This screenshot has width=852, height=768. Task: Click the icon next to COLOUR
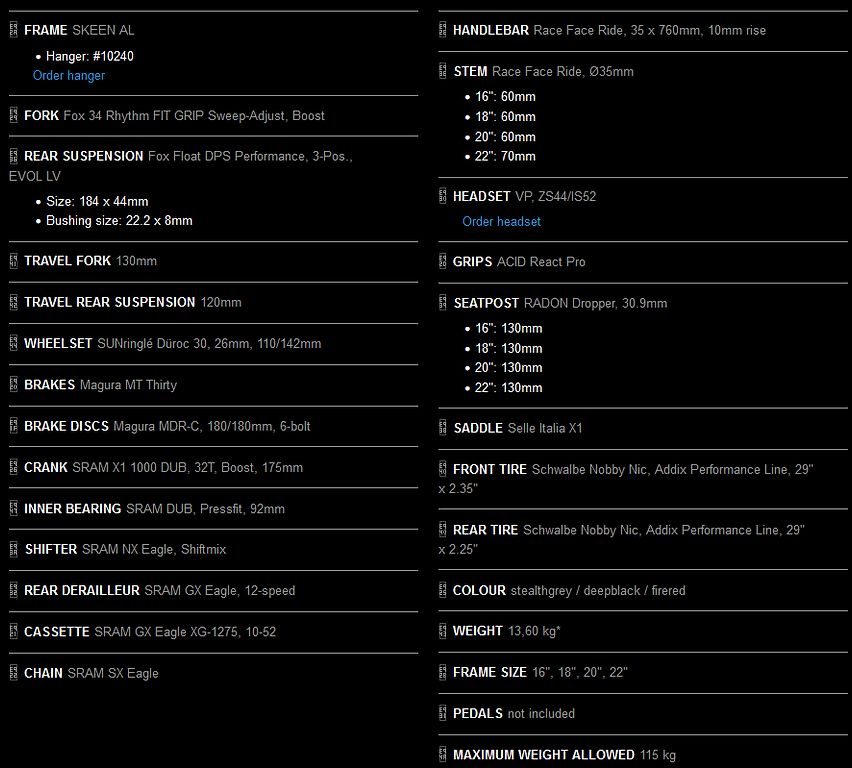pyautogui.click(x=443, y=590)
